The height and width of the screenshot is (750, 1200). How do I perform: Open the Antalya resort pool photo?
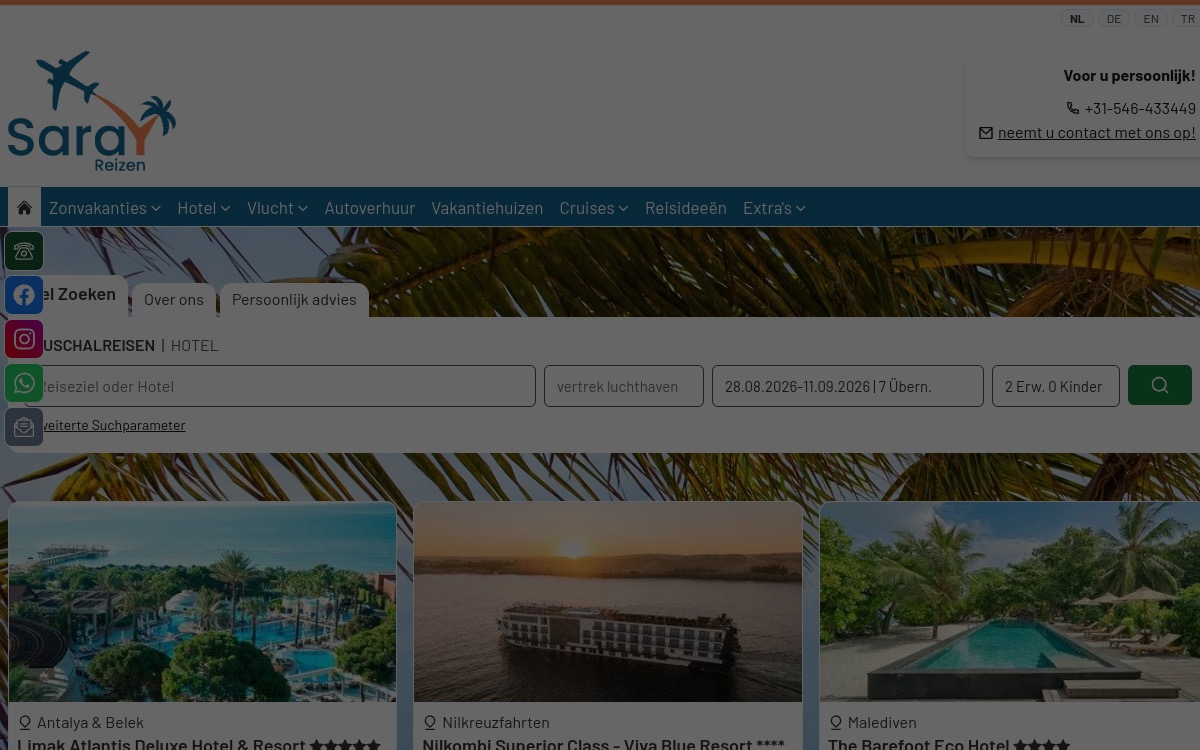[203, 602]
